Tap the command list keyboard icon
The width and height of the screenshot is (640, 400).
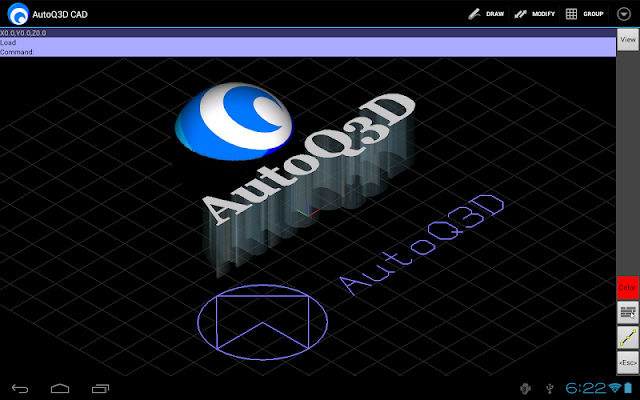tap(628, 313)
